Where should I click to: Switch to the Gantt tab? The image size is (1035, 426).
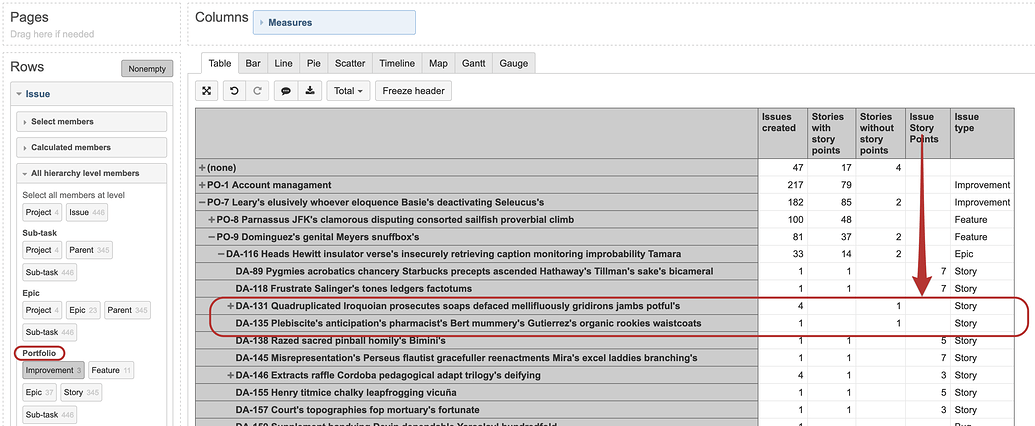pyautogui.click(x=473, y=63)
